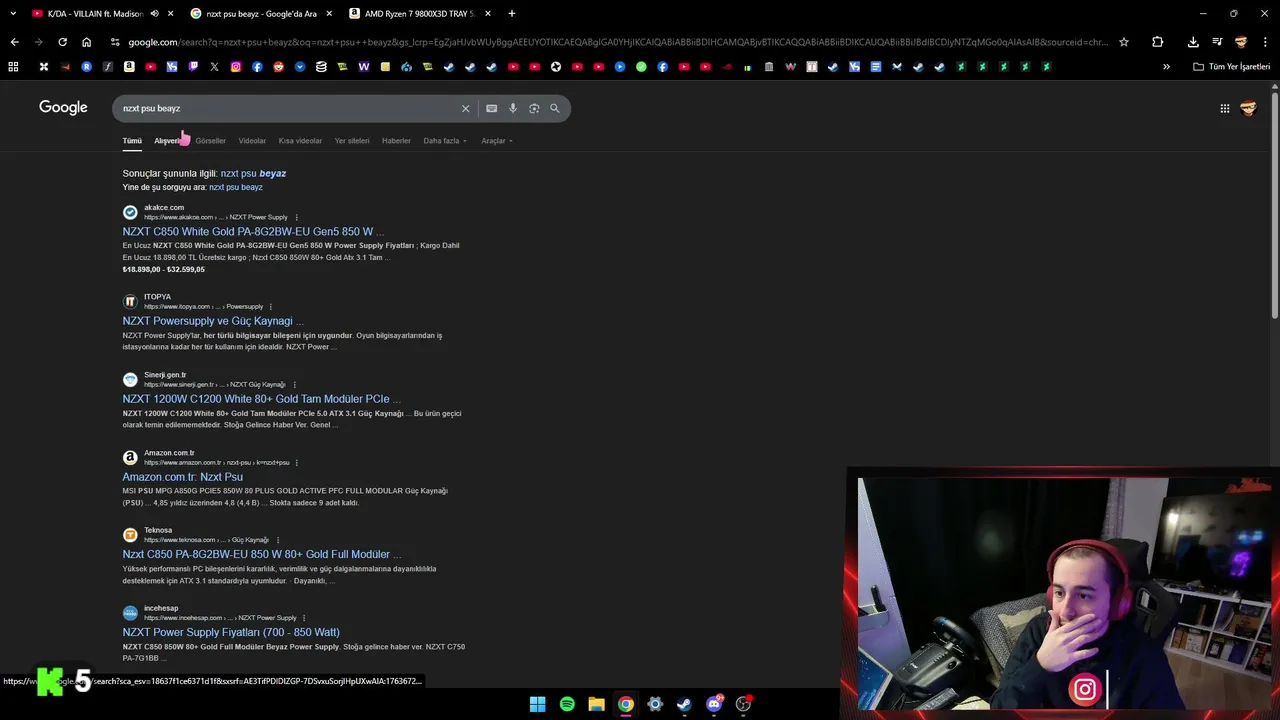The height and width of the screenshot is (720, 1280).
Task: Open more options for ITOPYA result
Action: [270, 307]
